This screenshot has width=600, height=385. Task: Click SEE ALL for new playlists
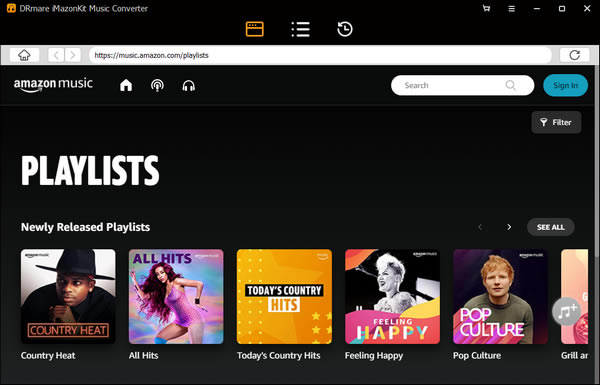click(551, 227)
